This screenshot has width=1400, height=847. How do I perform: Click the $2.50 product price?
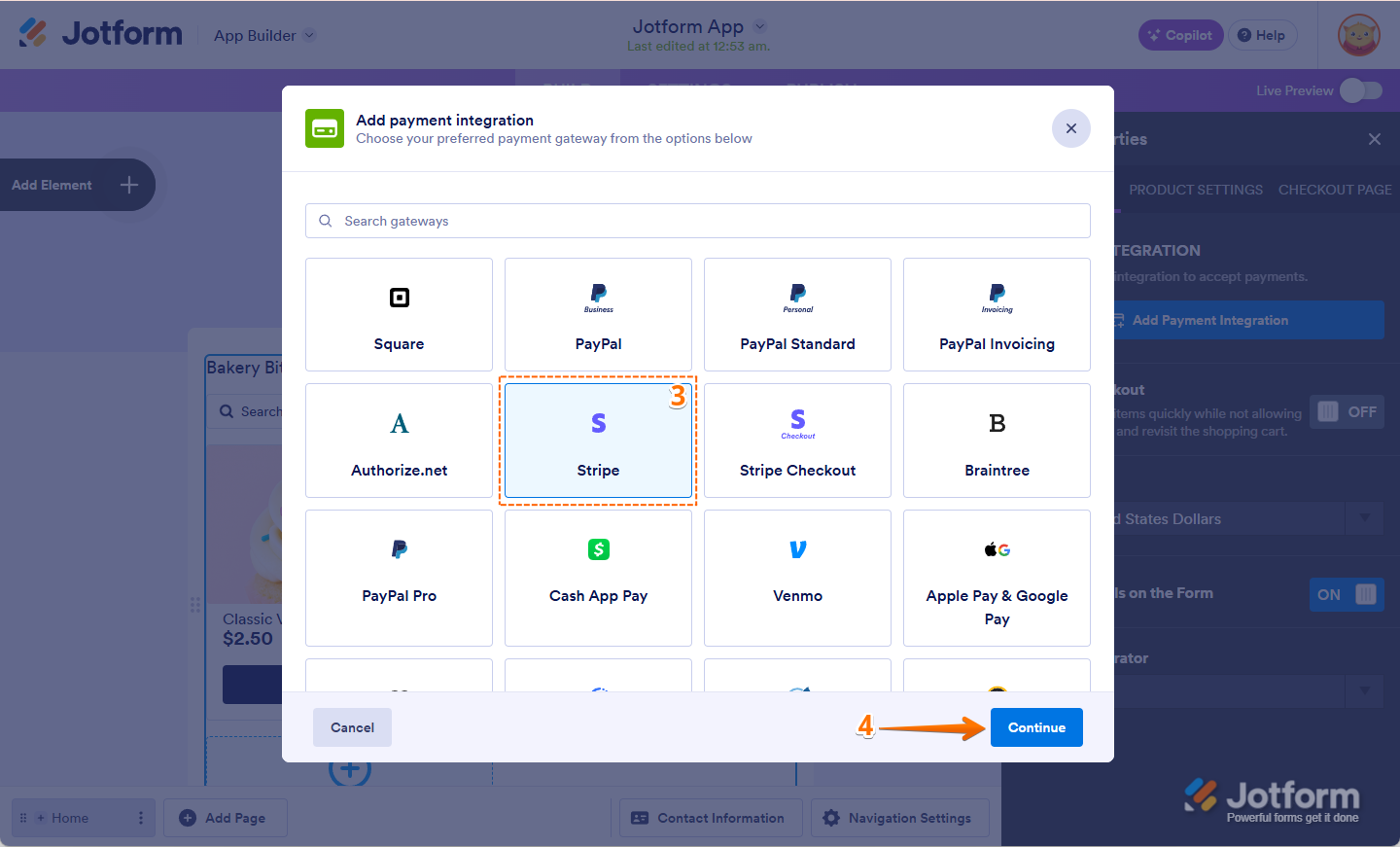click(248, 639)
